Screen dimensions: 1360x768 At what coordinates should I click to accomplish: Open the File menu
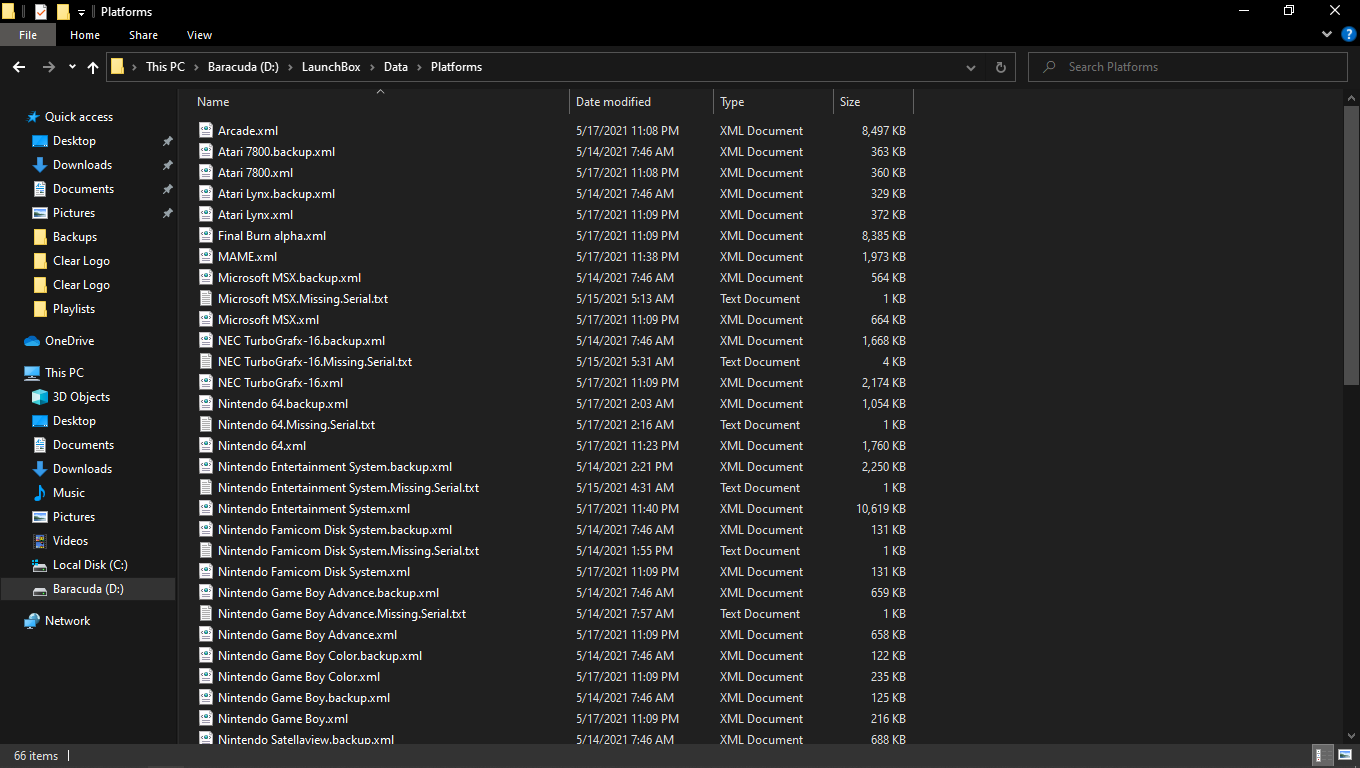tap(28, 35)
